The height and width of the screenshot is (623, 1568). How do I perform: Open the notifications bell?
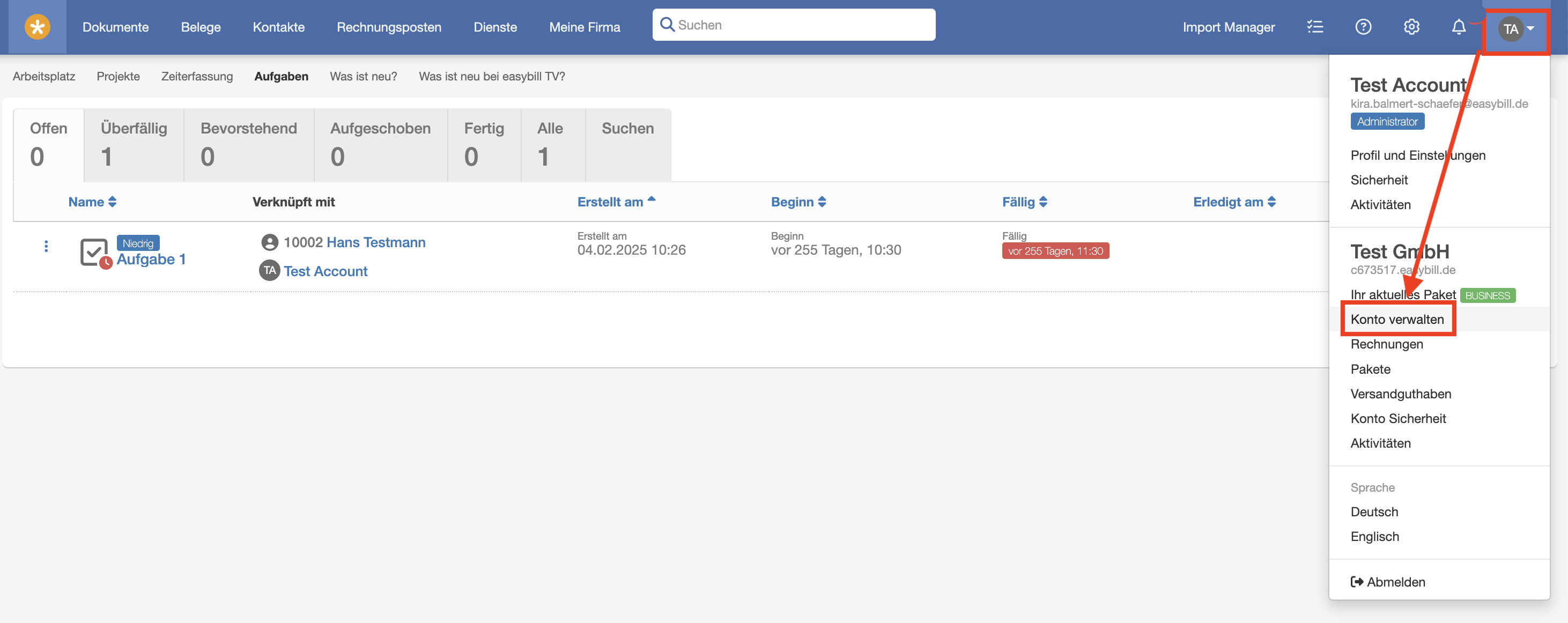click(1459, 27)
